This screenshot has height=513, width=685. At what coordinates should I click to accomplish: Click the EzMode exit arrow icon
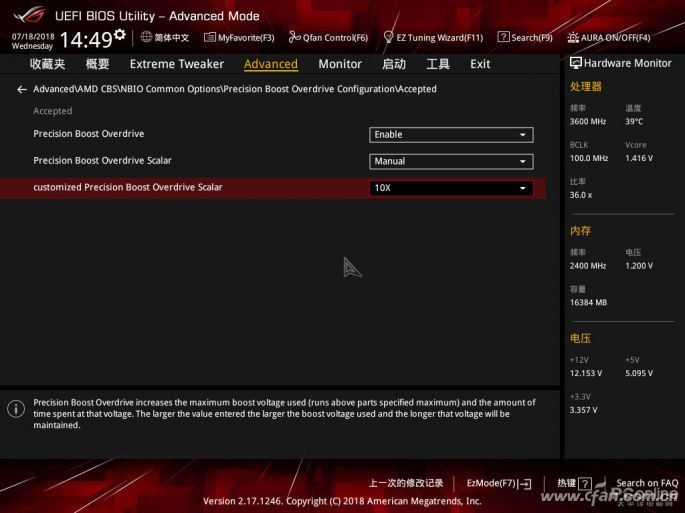(526, 484)
